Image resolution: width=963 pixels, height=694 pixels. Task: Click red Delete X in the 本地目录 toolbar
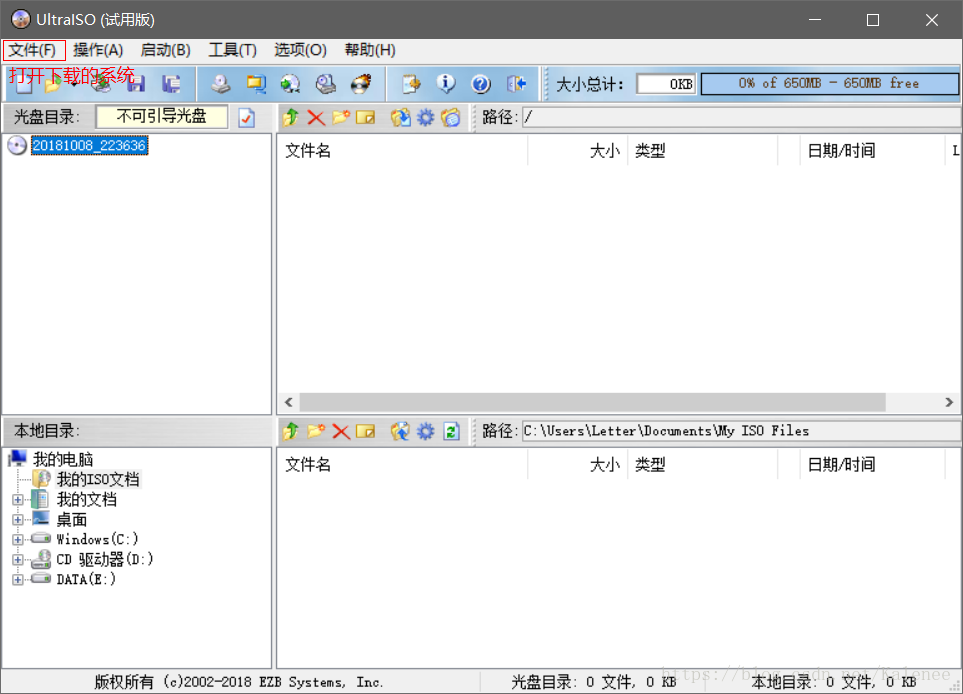click(341, 431)
